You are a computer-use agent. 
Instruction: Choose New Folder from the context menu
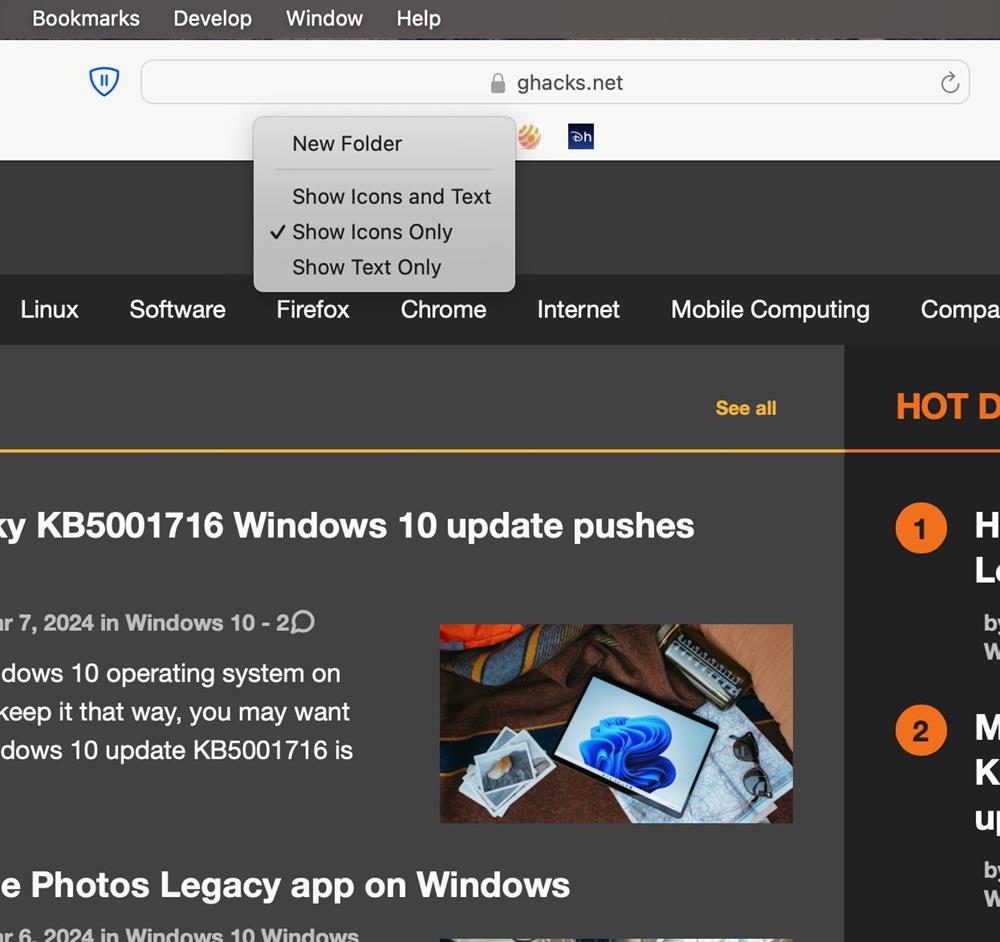pos(347,144)
